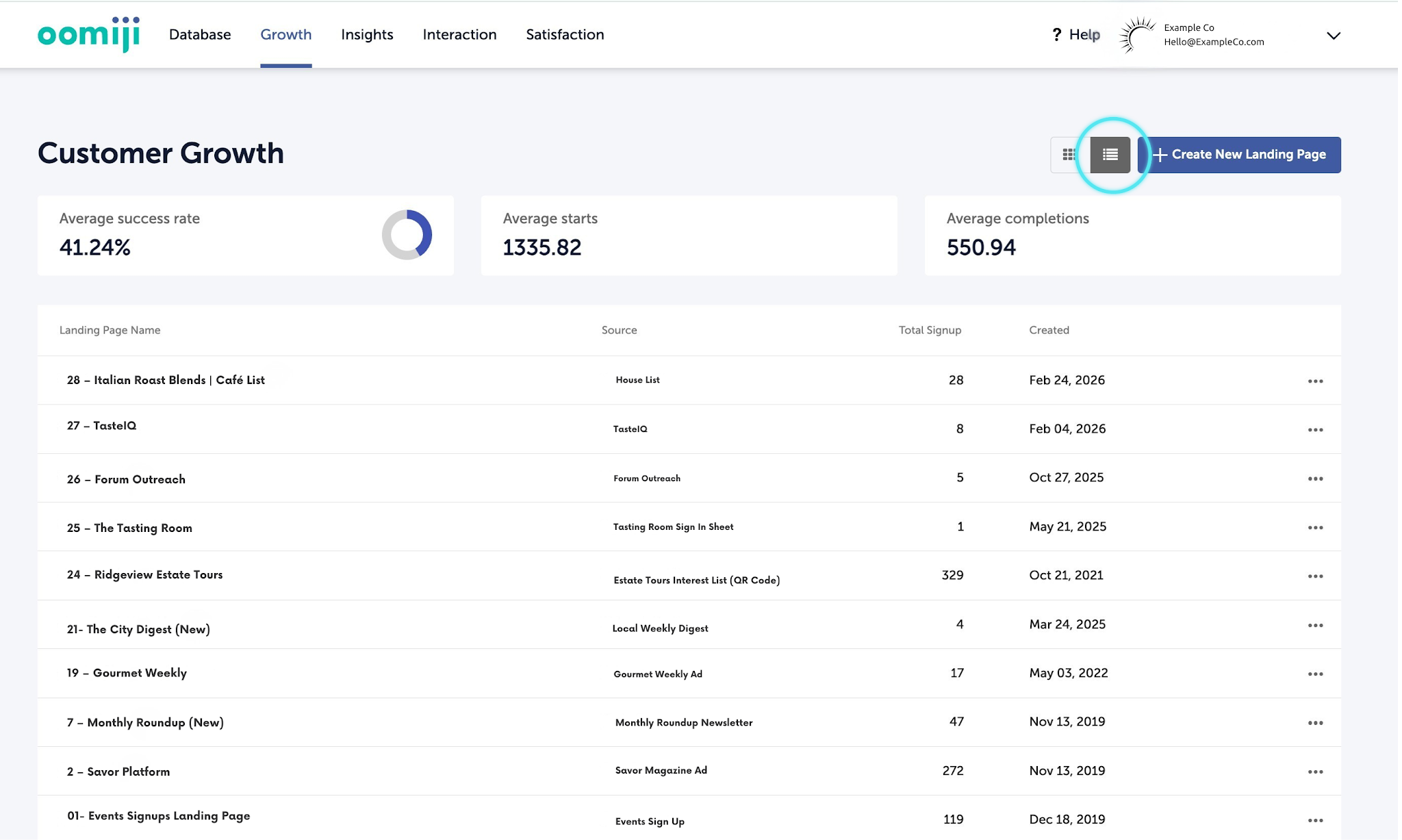
Task: Open the Satisfaction menu item
Action: [565, 35]
